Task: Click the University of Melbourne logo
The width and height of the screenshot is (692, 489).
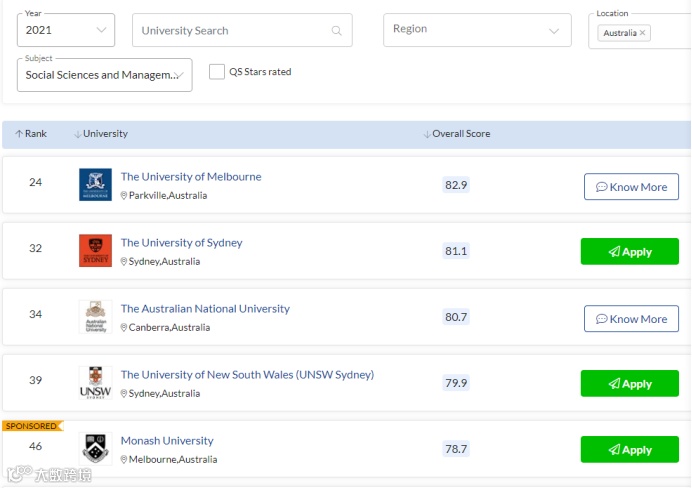Action: 95,185
